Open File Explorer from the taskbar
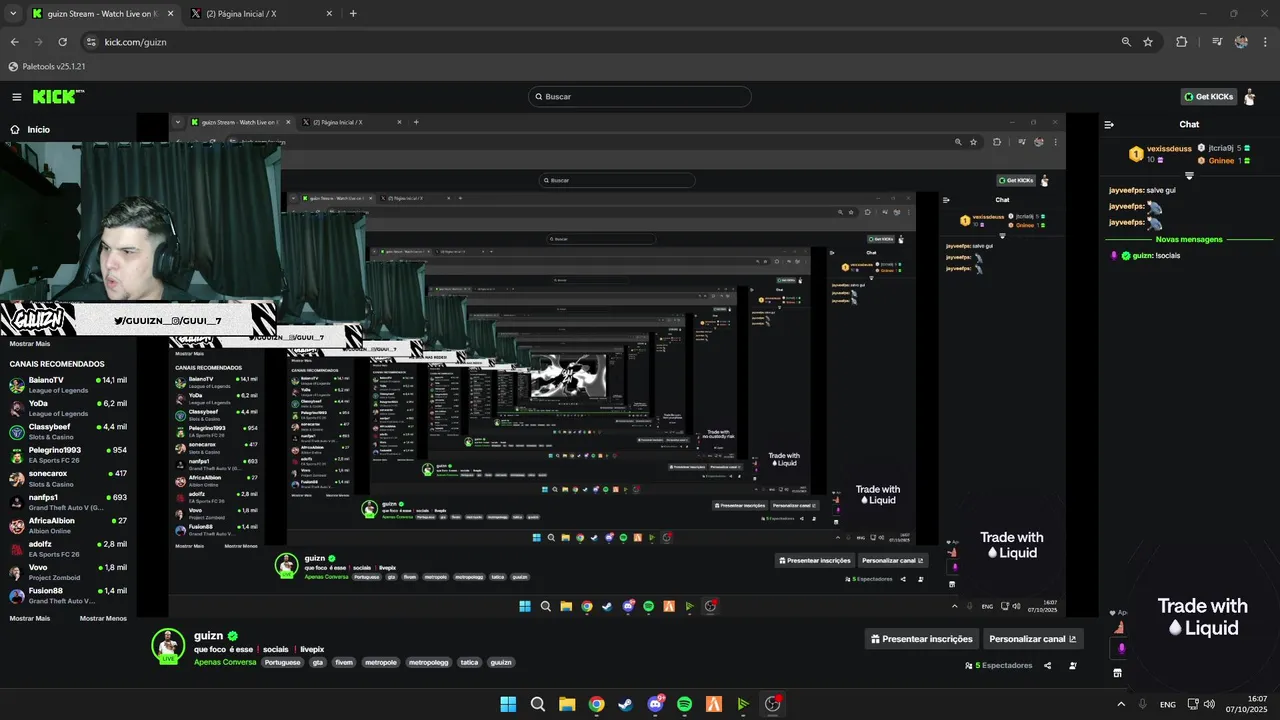The image size is (1280, 720). 567,704
